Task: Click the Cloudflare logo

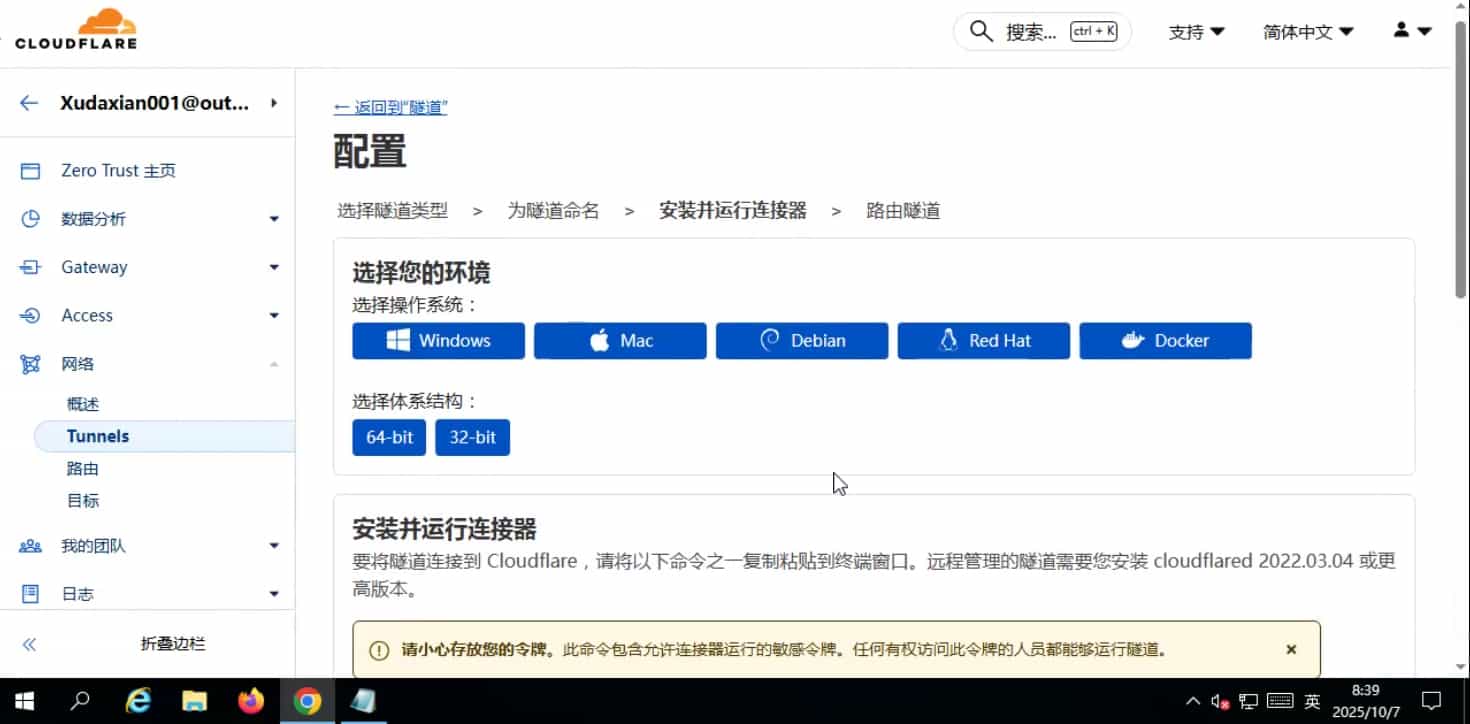Action: click(x=76, y=30)
